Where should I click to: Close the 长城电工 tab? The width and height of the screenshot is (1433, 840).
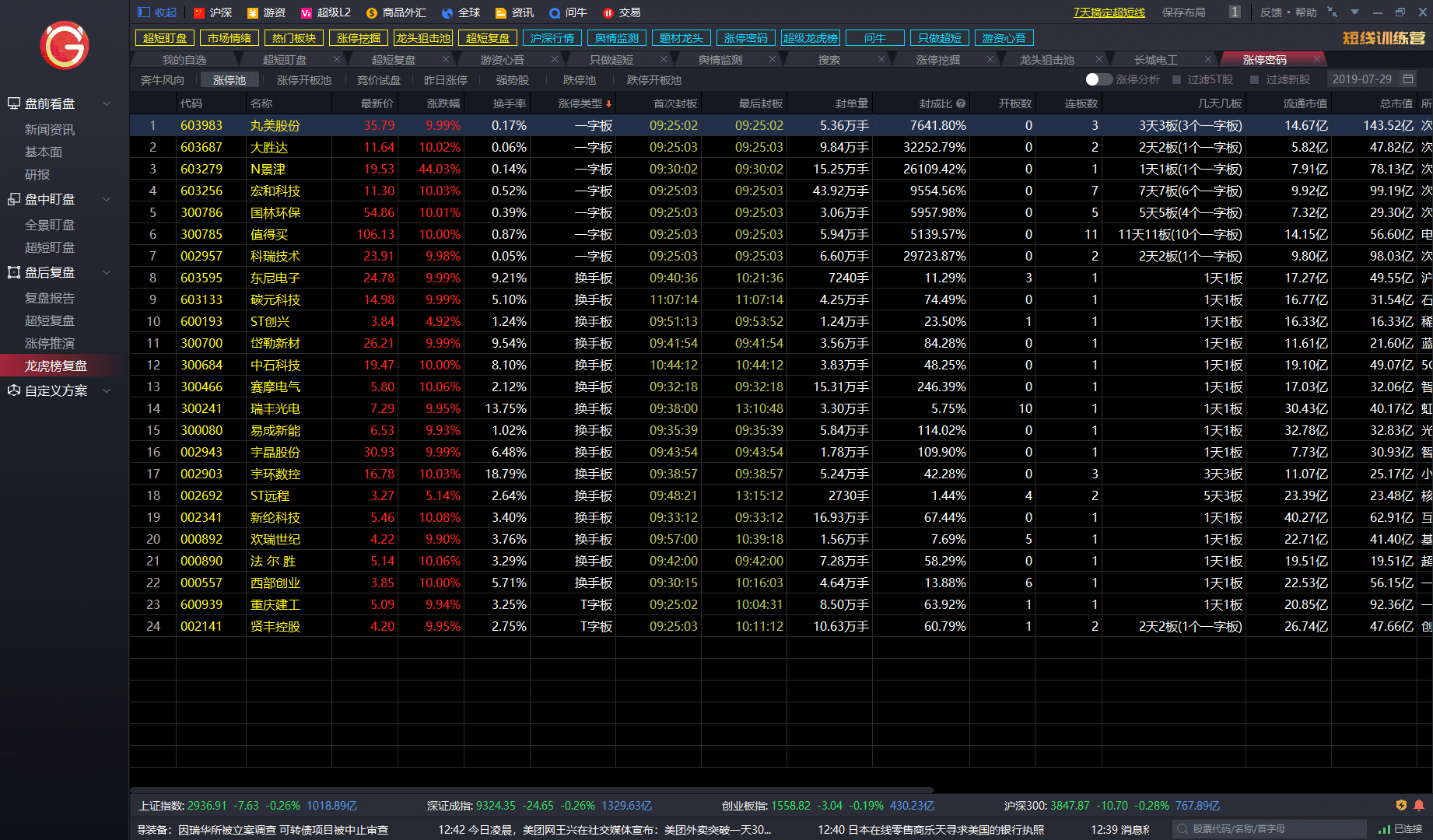point(1208,59)
